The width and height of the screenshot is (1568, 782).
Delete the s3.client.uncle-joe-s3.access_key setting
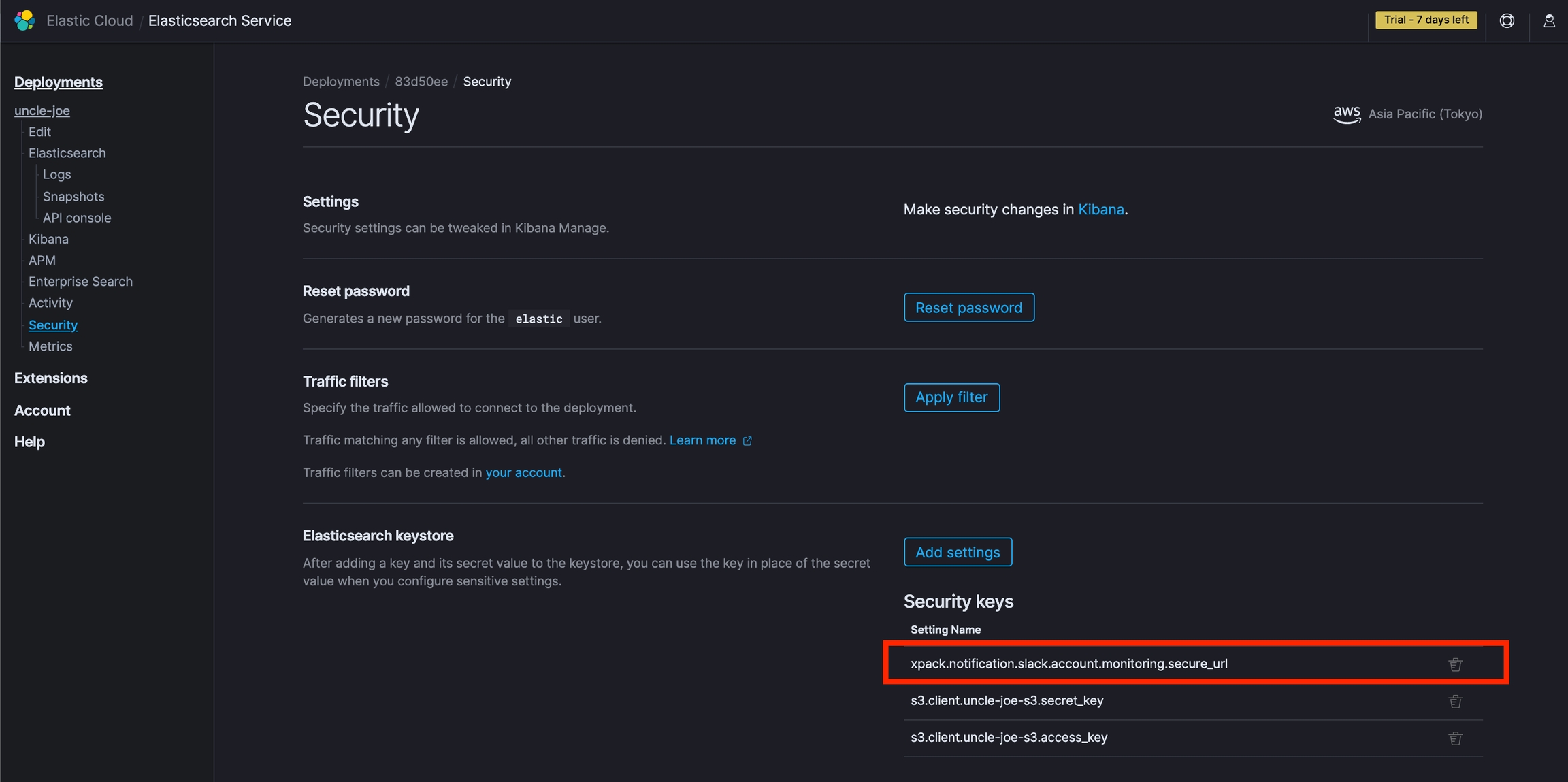[1455, 738]
